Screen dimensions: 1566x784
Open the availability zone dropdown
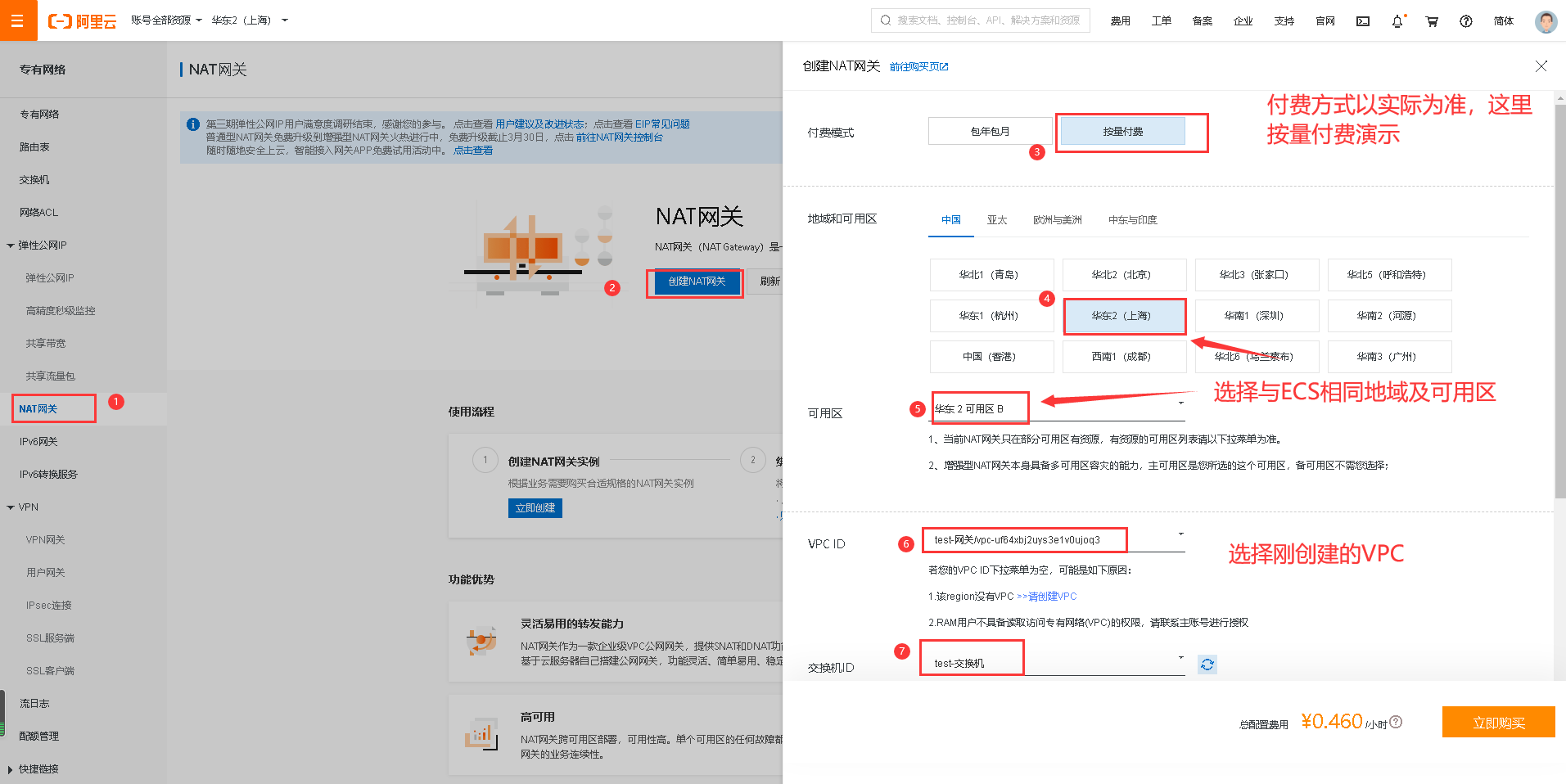coord(1057,408)
